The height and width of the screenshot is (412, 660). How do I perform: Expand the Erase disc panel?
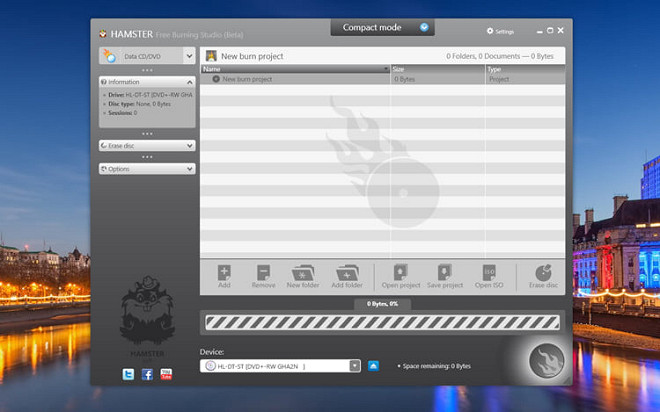point(189,146)
